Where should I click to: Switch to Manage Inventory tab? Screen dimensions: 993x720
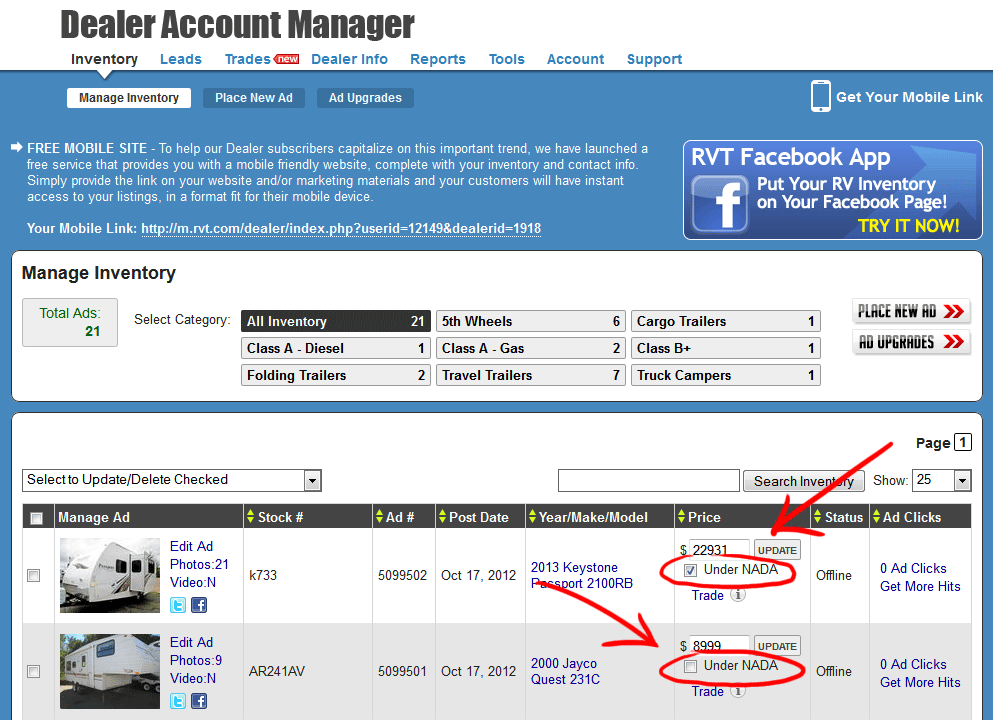tap(129, 98)
